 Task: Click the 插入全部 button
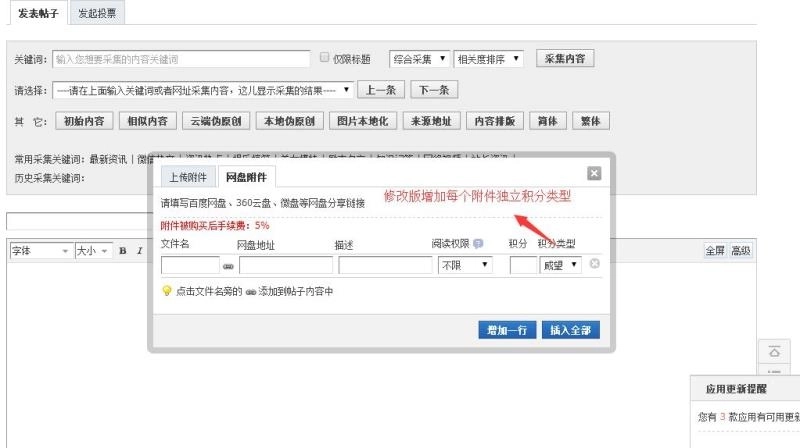570,330
